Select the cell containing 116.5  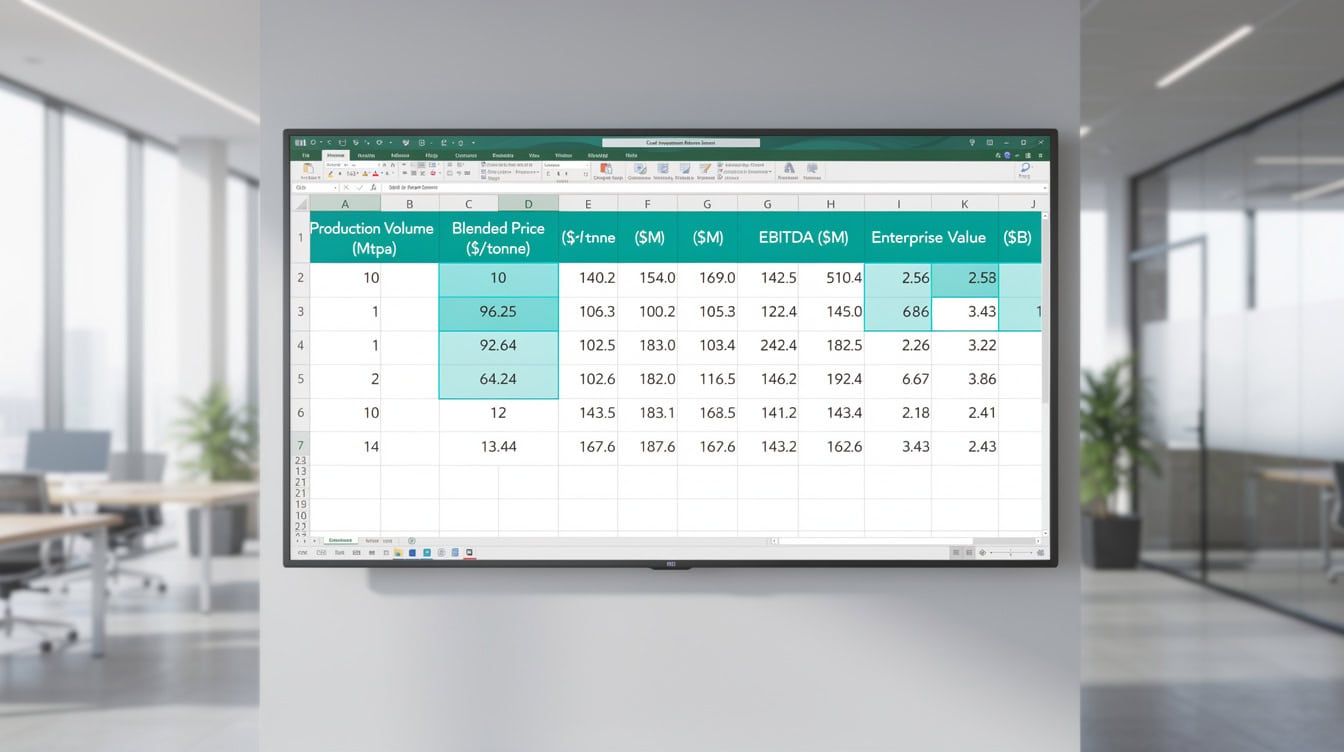[x=708, y=379]
